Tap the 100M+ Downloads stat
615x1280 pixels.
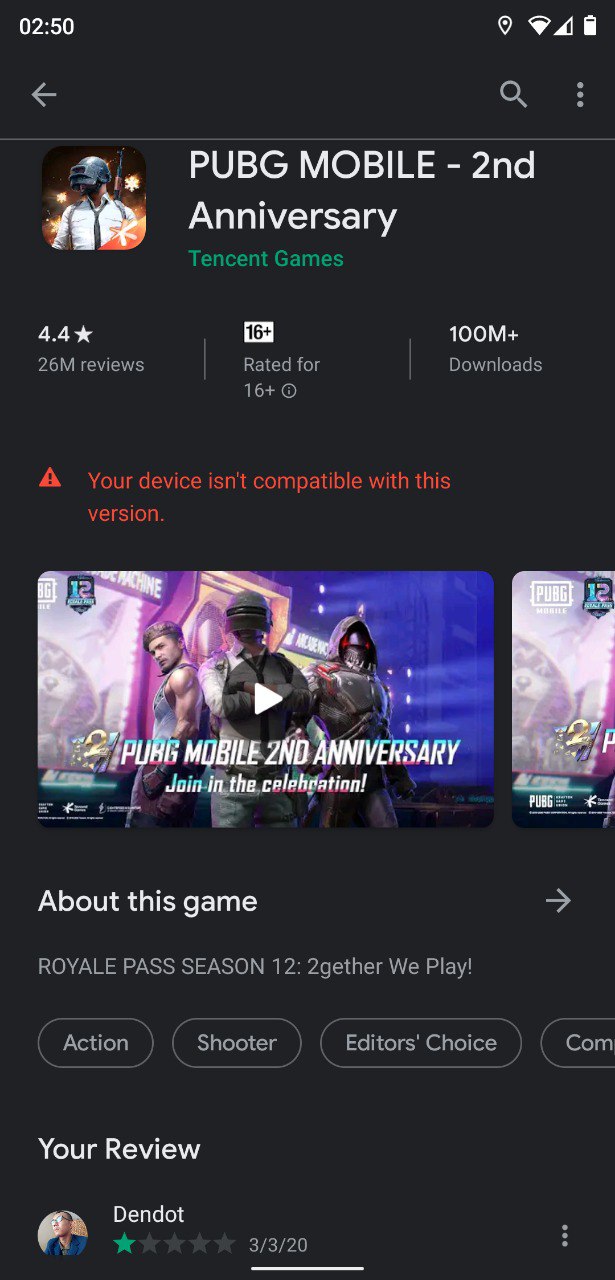pyautogui.click(x=495, y=348)
